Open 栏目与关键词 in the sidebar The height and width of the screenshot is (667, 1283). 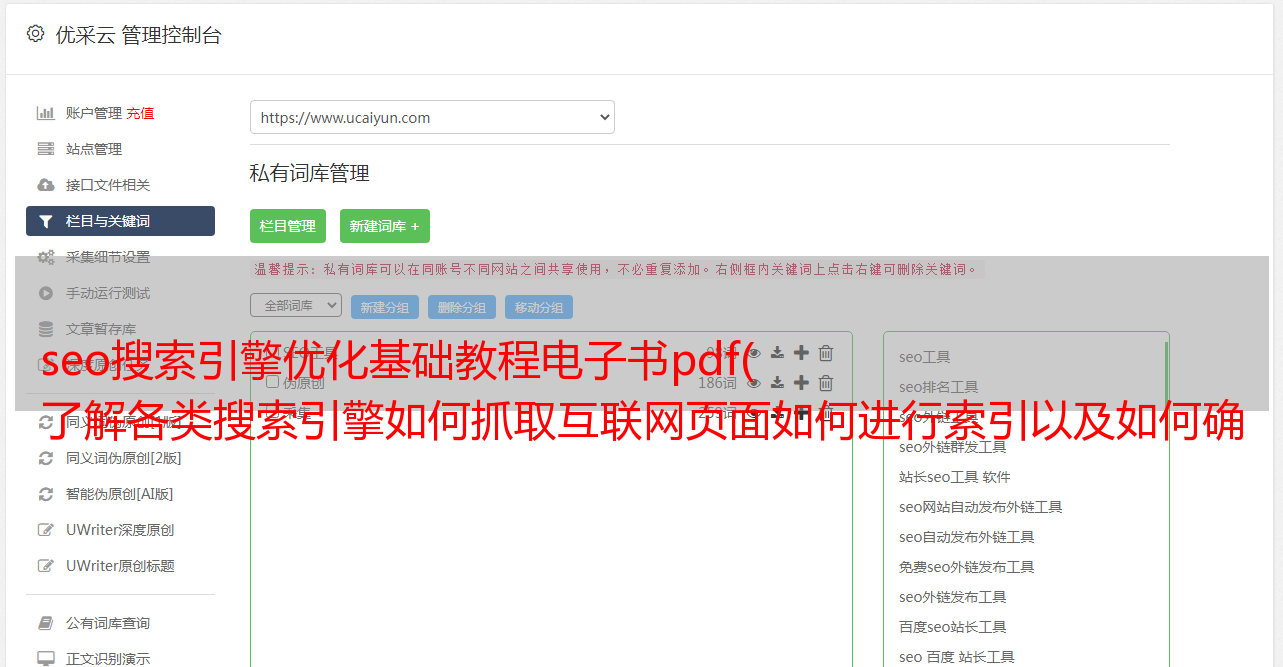pos(120,221)
